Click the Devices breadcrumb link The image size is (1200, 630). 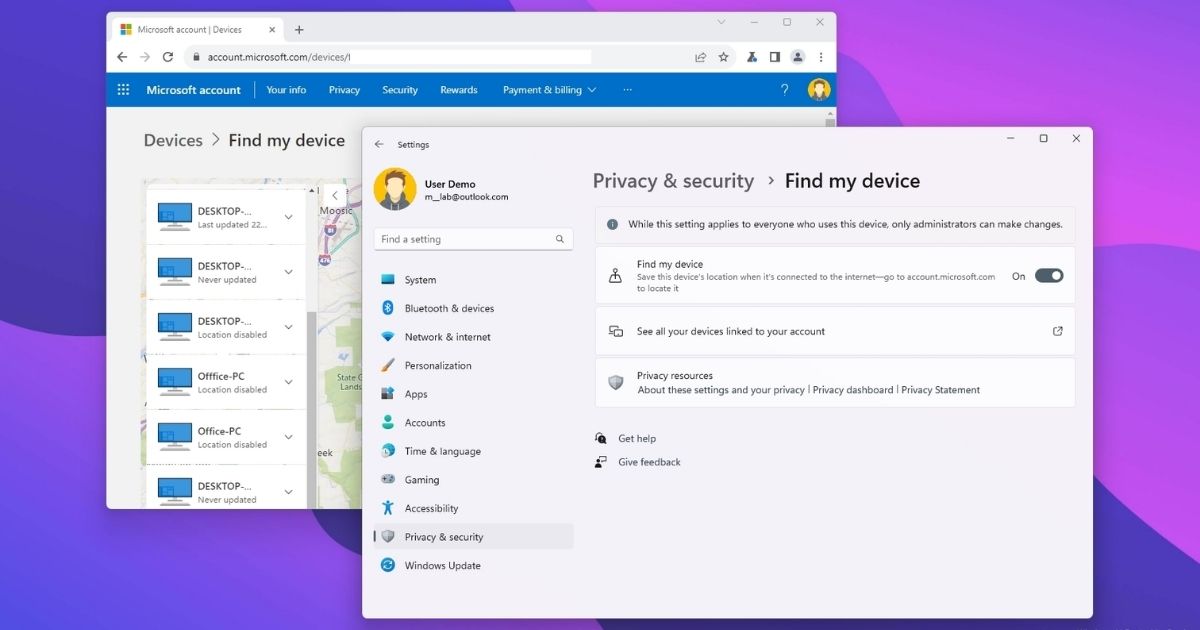pos(173,141)
